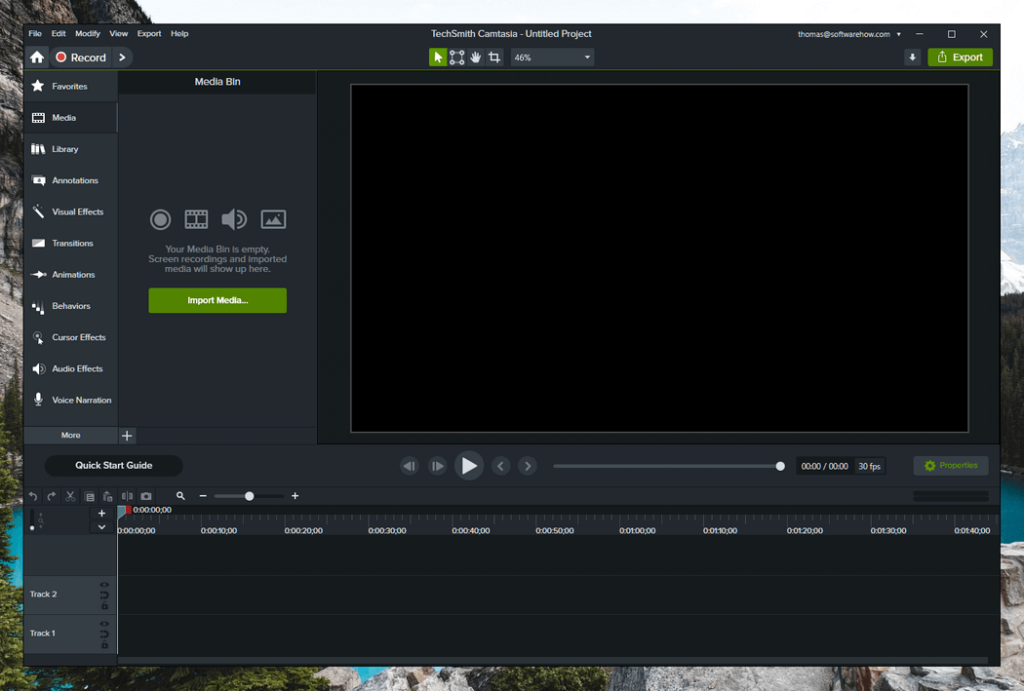The image size is (1024, 691).
Task: Open the Behaviors panel
Action: coord(71,306)
